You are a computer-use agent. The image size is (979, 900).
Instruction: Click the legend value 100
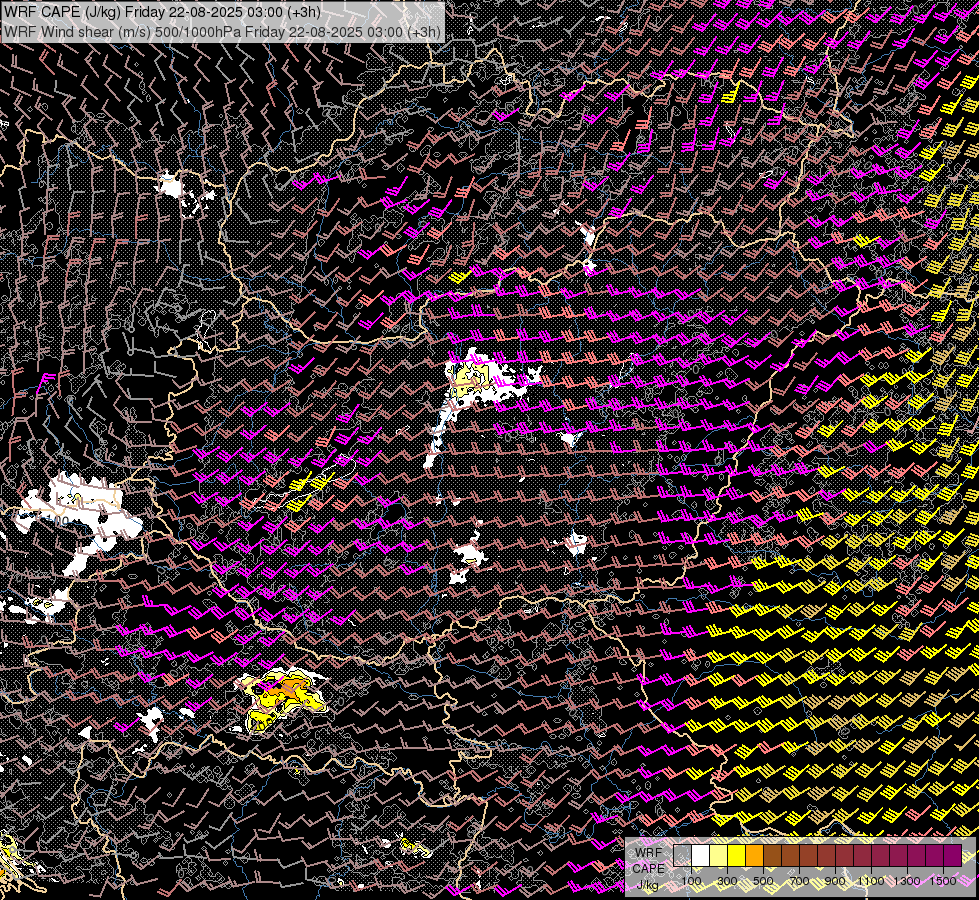(691, 881)
